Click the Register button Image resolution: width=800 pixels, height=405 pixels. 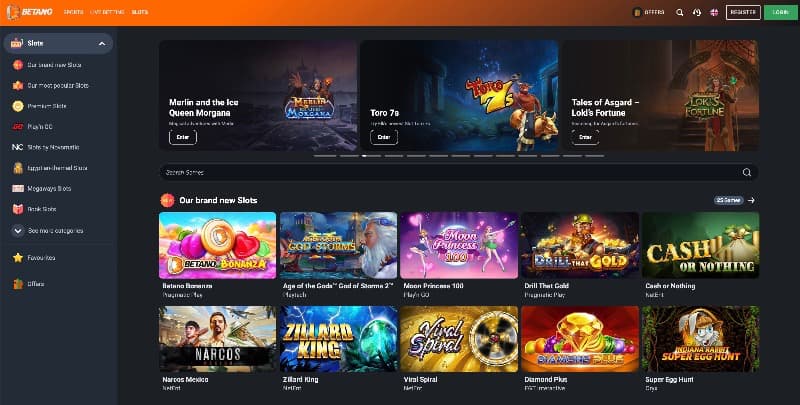click(x=743, y=12)
